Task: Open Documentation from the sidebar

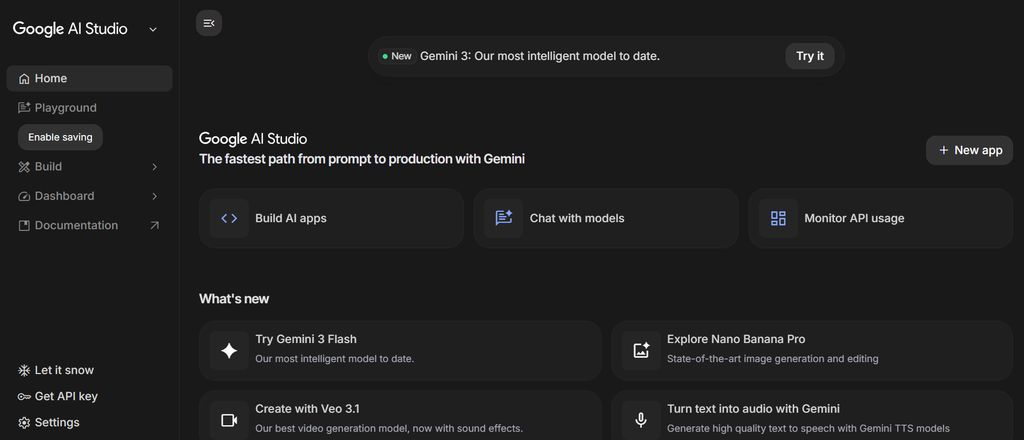Action: point(89,225)
